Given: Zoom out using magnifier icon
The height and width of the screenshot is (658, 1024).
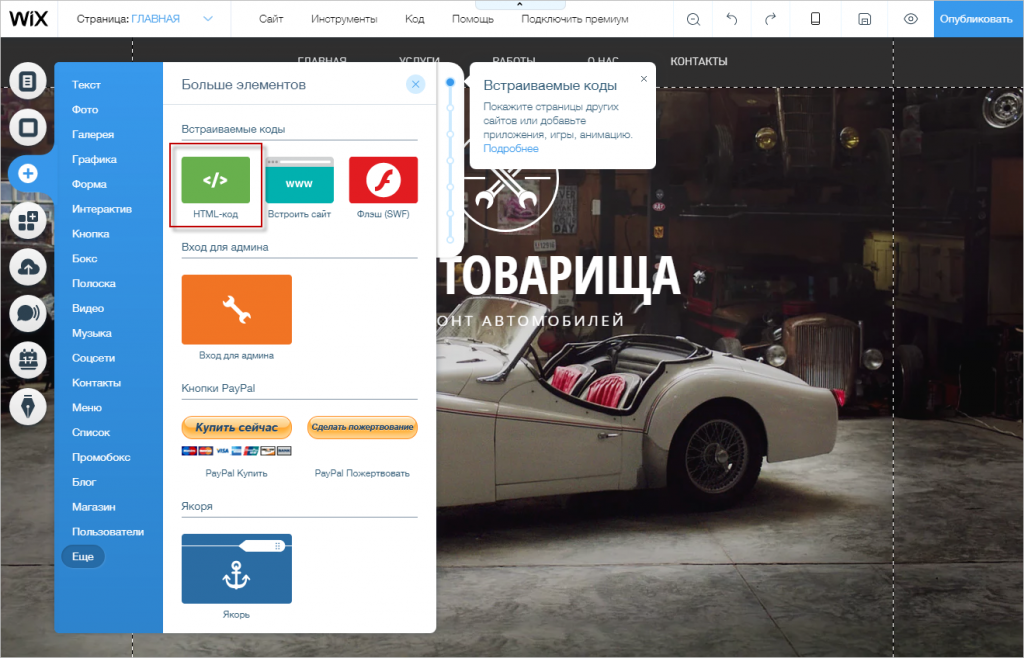Looking at the screenshot, I should point(694,19).
